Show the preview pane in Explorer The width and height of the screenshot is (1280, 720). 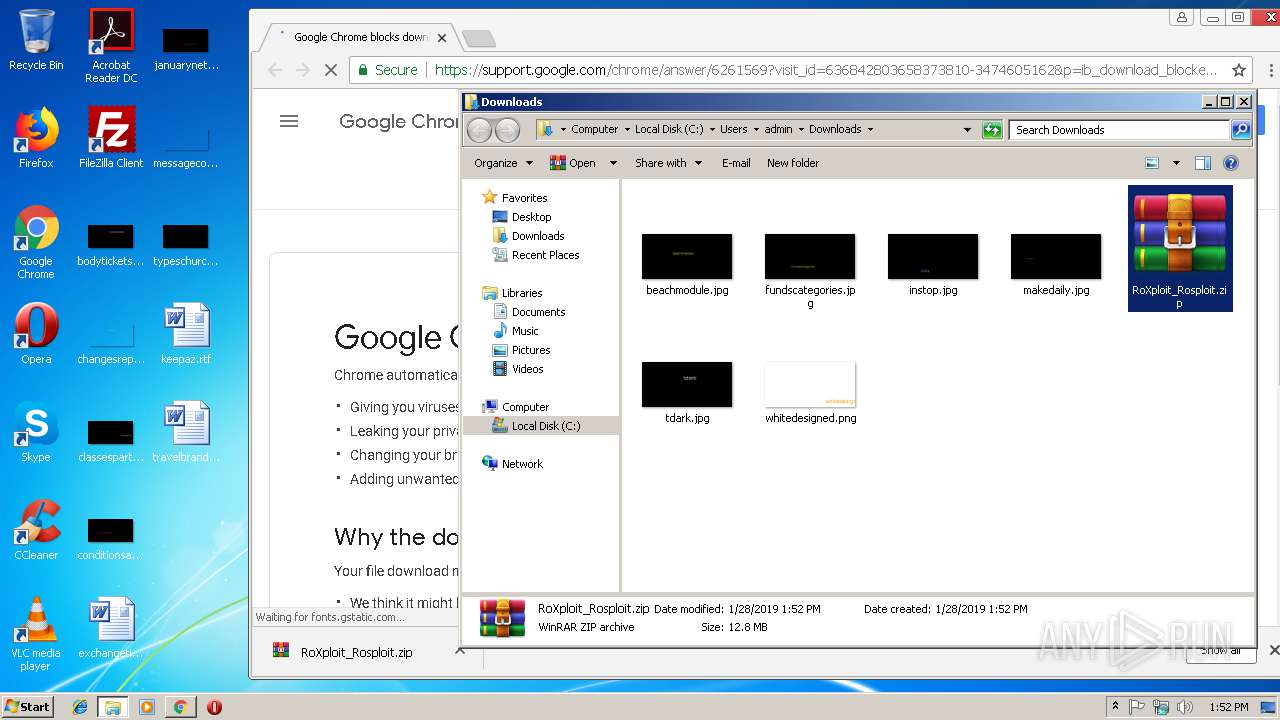1203,163
